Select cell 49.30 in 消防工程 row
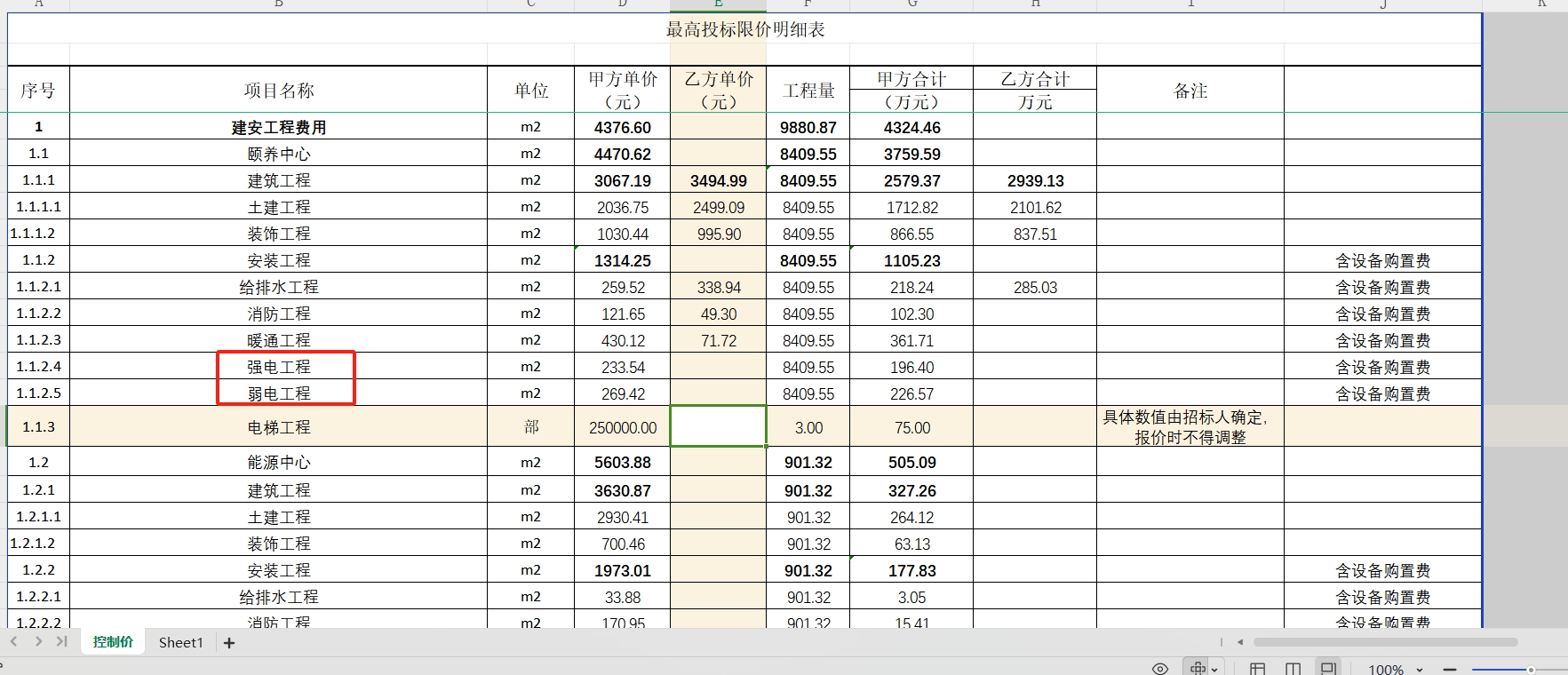This screenshot has height=675, width=1568. coord(718,314)
